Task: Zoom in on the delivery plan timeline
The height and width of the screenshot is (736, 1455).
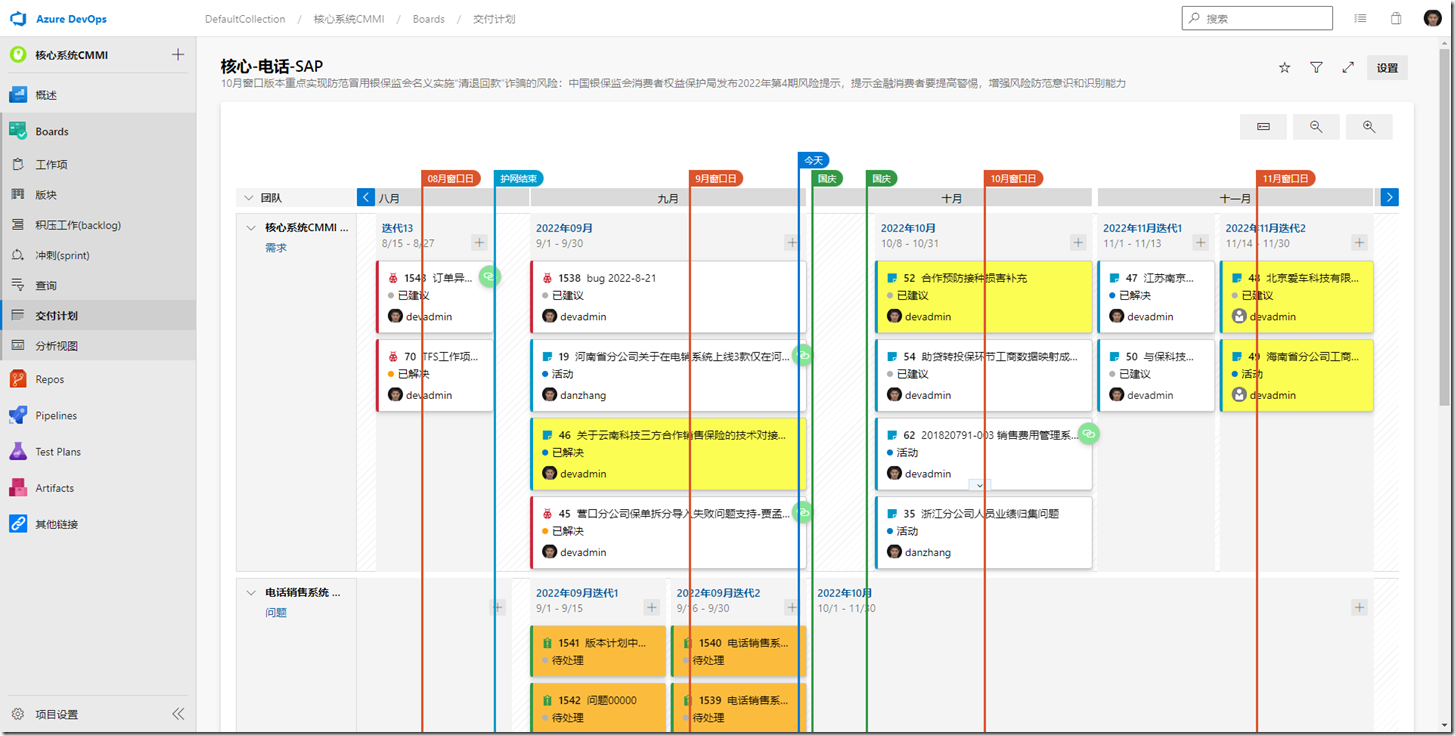Action: pos(1368,126)
